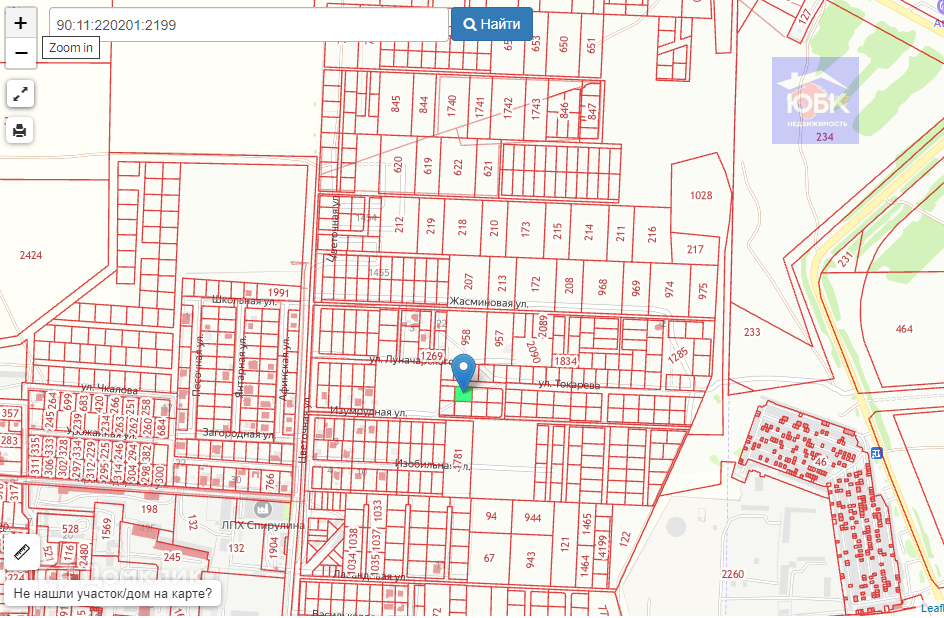Select parcel 943 on the map
The image size is (944, 618).
[x=530, y=560]
